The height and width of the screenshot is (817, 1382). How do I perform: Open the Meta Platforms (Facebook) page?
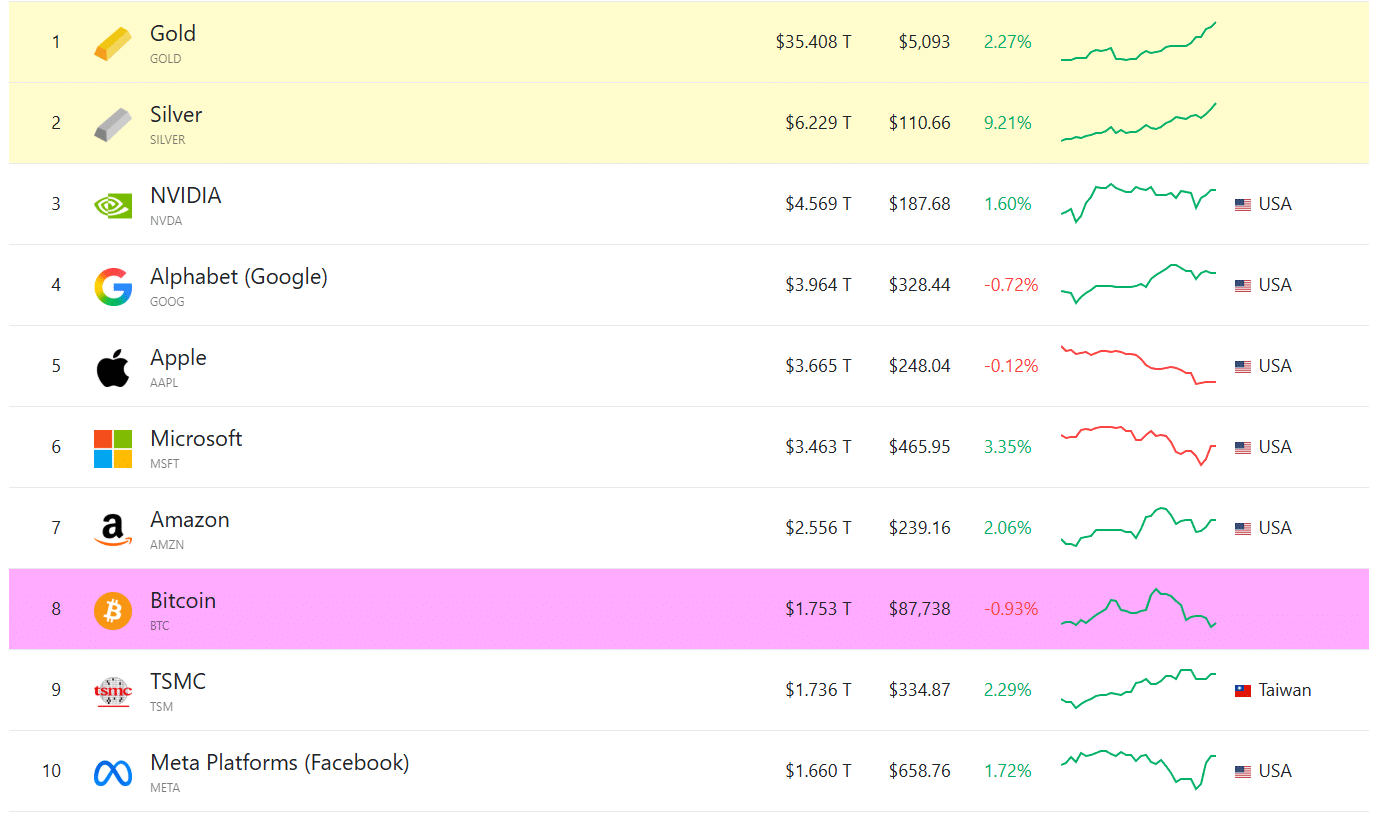[279, 763]
